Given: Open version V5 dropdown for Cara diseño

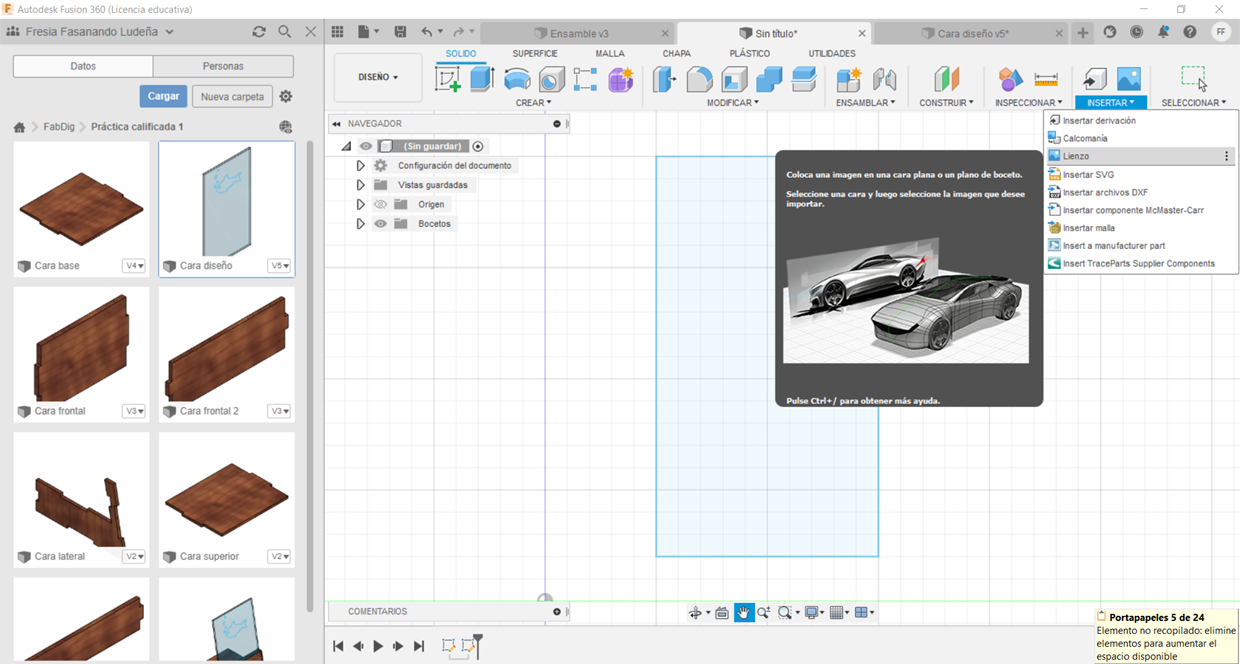Looking at the screenshot, I should click(x=280, y=266).
